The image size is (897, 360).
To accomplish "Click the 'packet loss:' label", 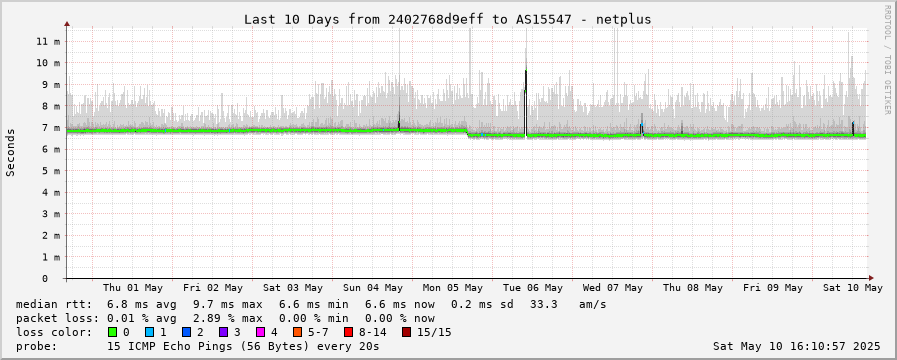I will click(57, 318).
